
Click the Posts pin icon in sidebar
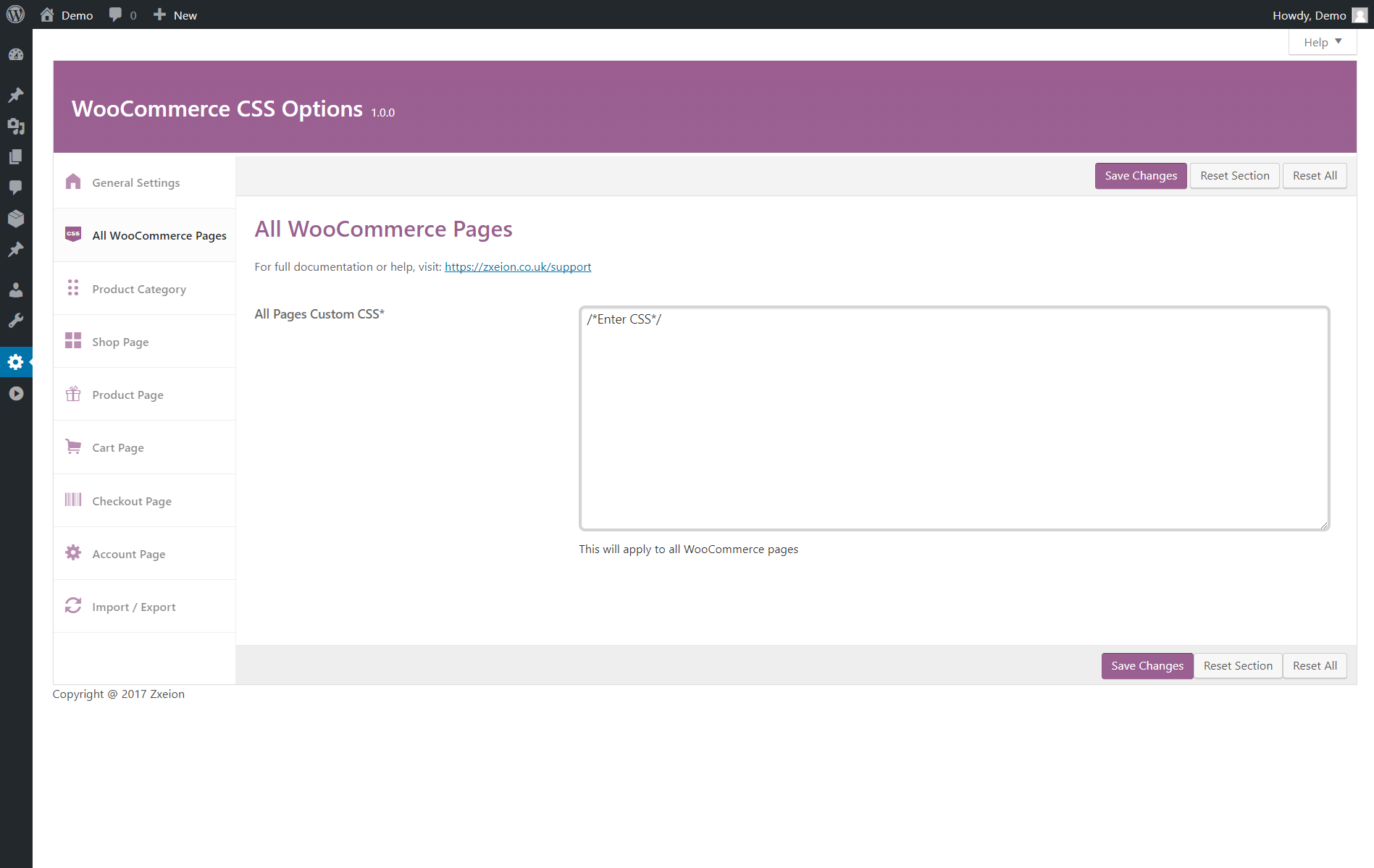(x=16, y=95)
